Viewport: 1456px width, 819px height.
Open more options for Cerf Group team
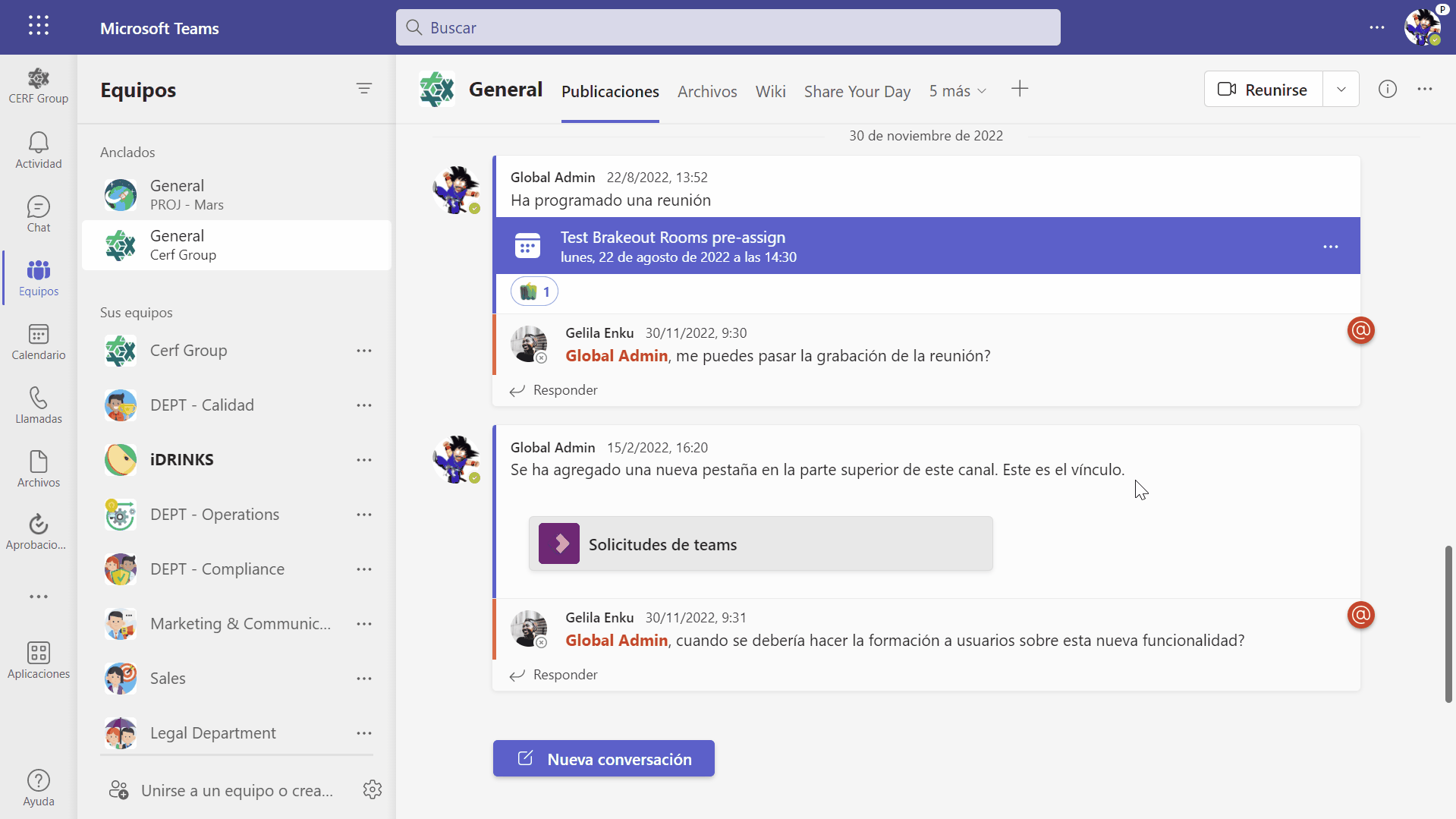(x=364, y=351)
